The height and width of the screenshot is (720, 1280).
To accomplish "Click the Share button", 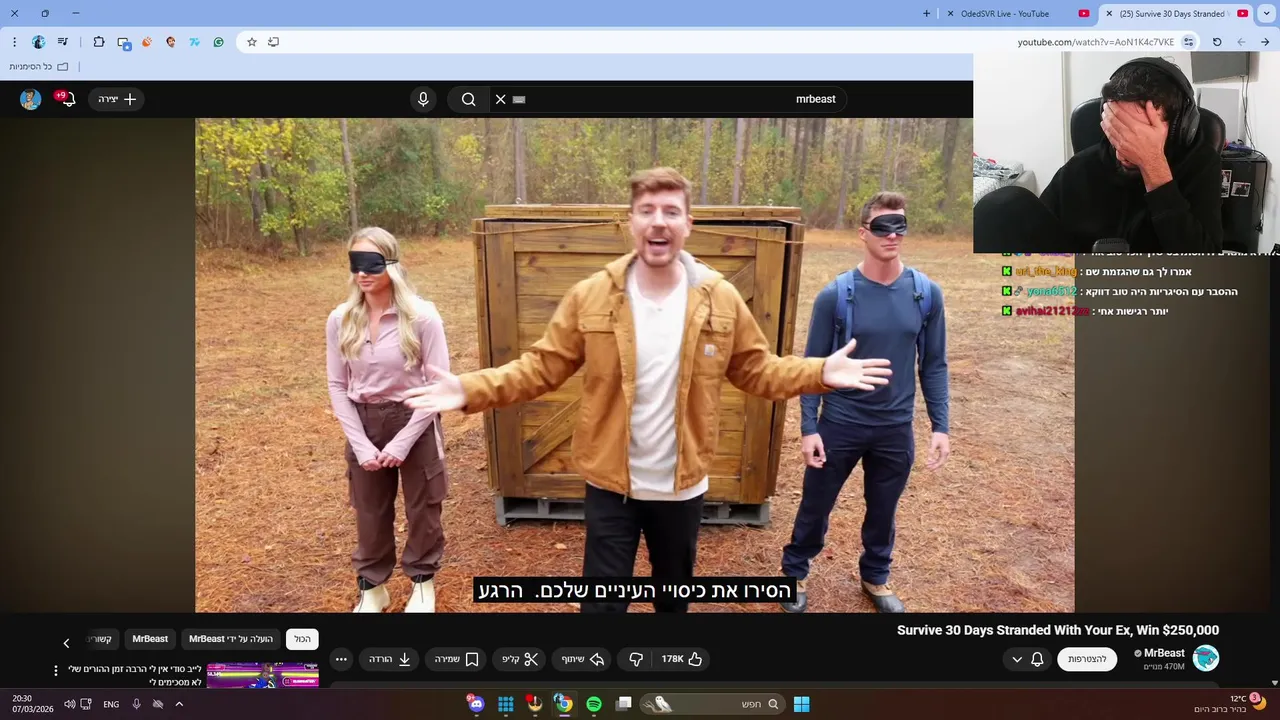I will coord(582,659).
